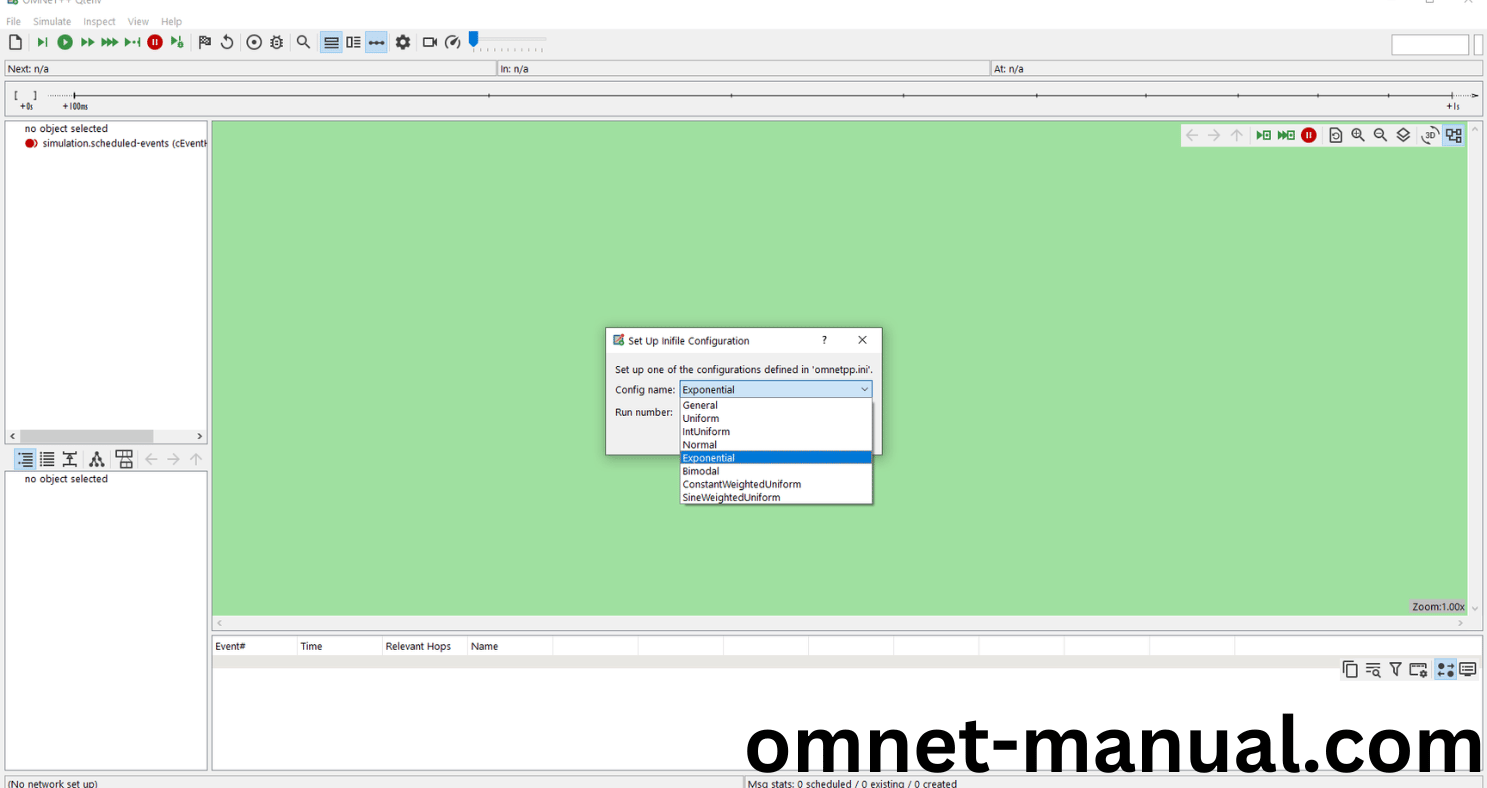Toggle the 3D view button on canvas

[x=1430, y=135]
